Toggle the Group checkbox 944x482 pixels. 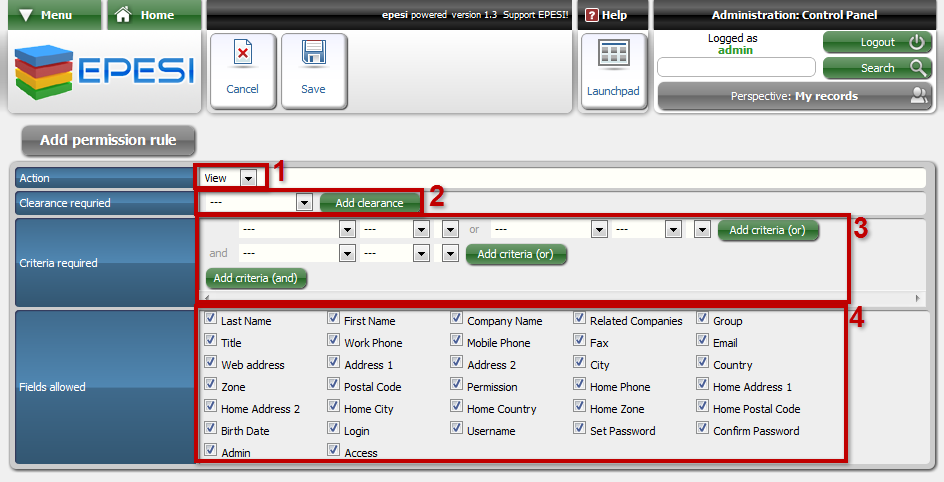[x=703, y=318]
